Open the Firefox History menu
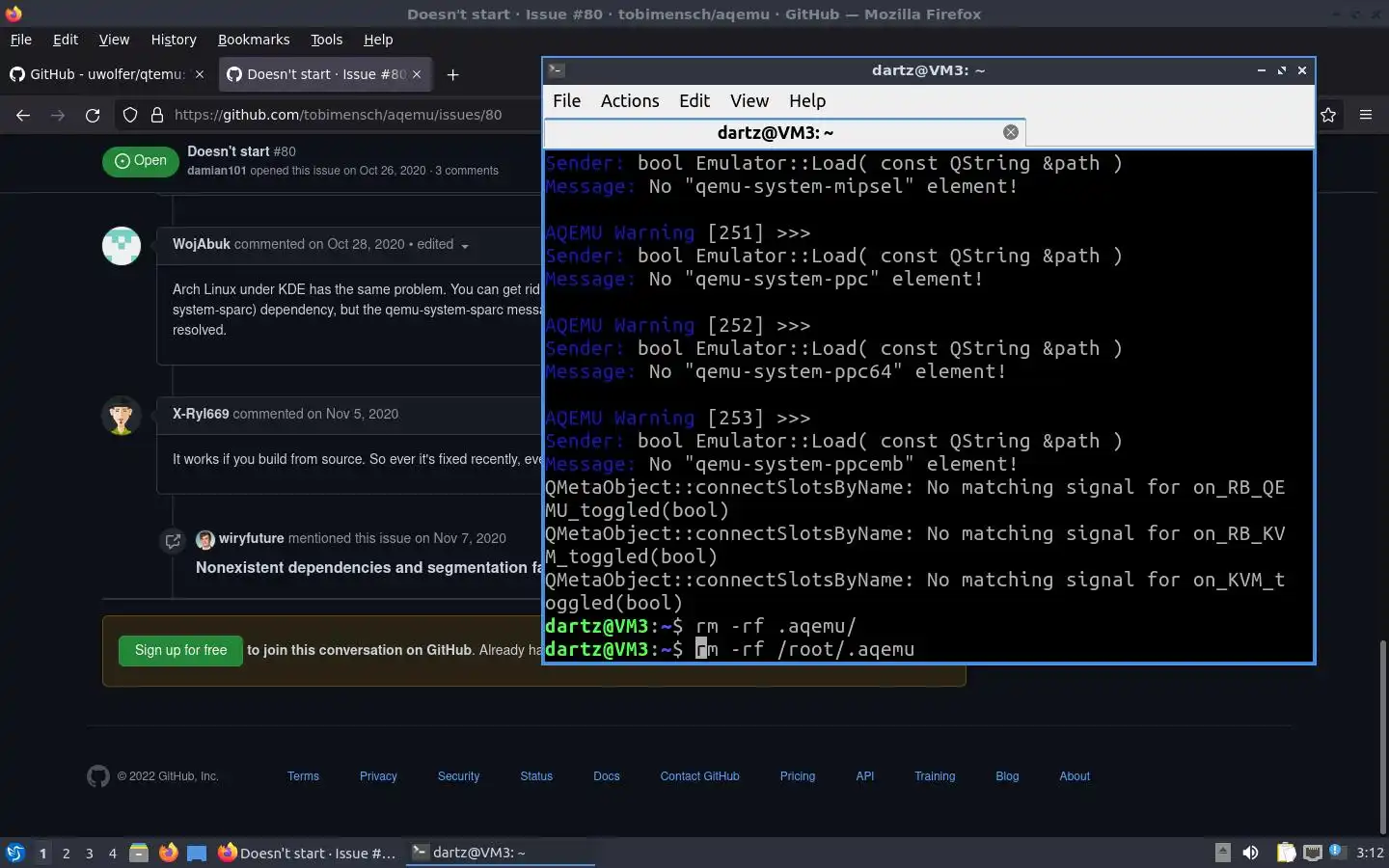 point(174,40)
